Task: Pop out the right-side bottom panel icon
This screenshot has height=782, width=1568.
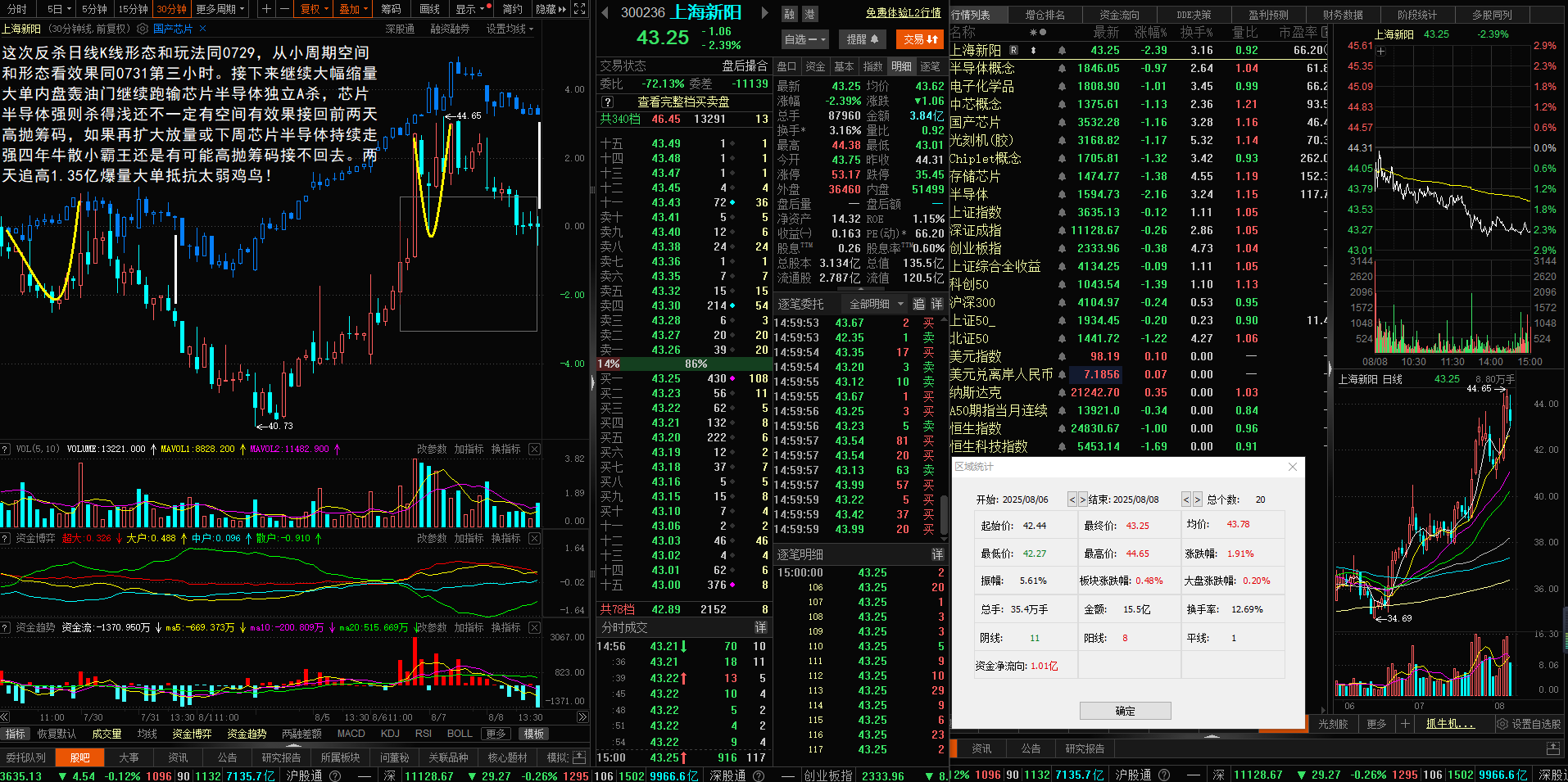Action: (x=1552, y=748)
